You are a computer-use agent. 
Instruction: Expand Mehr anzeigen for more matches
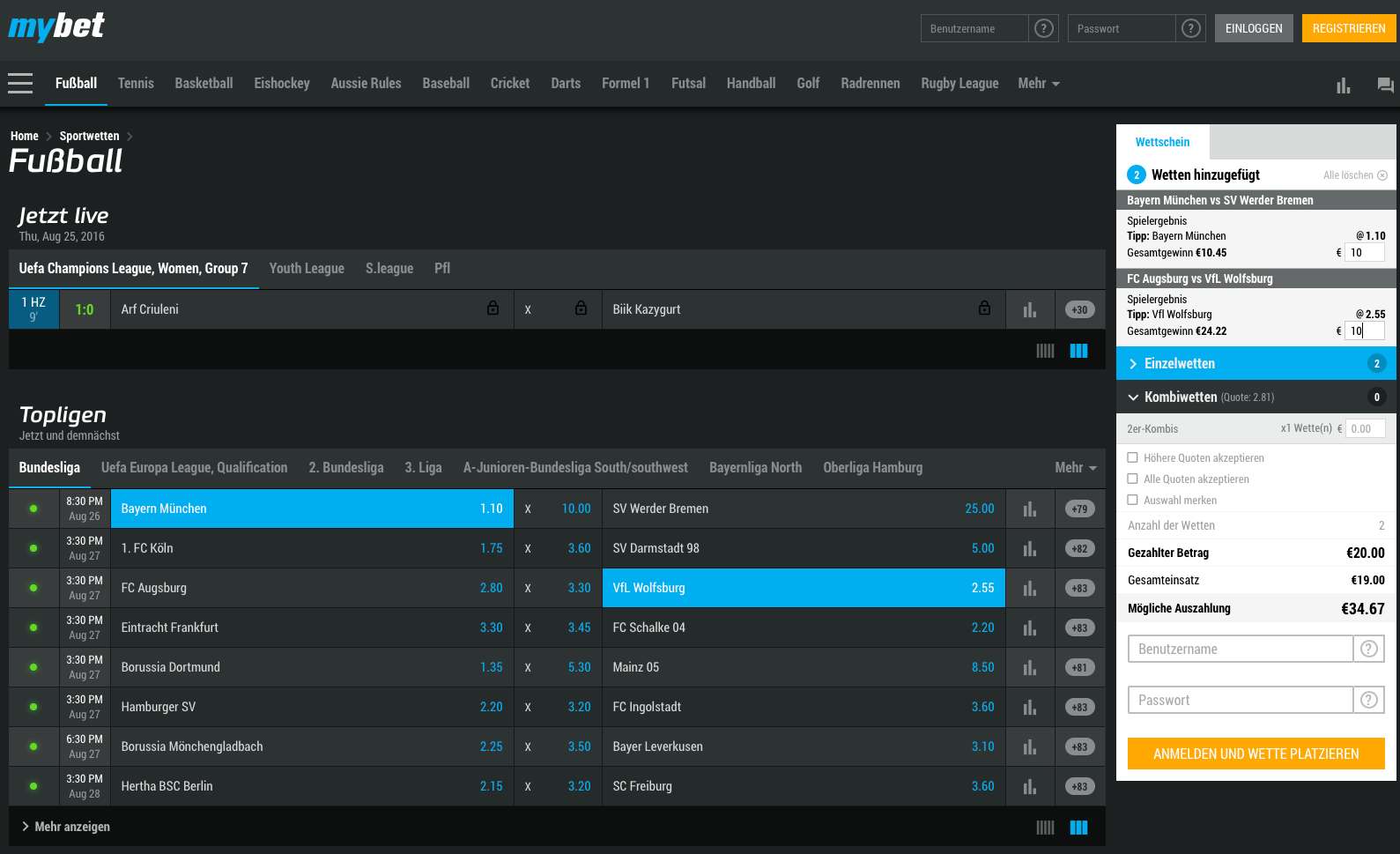pos(66,827)
